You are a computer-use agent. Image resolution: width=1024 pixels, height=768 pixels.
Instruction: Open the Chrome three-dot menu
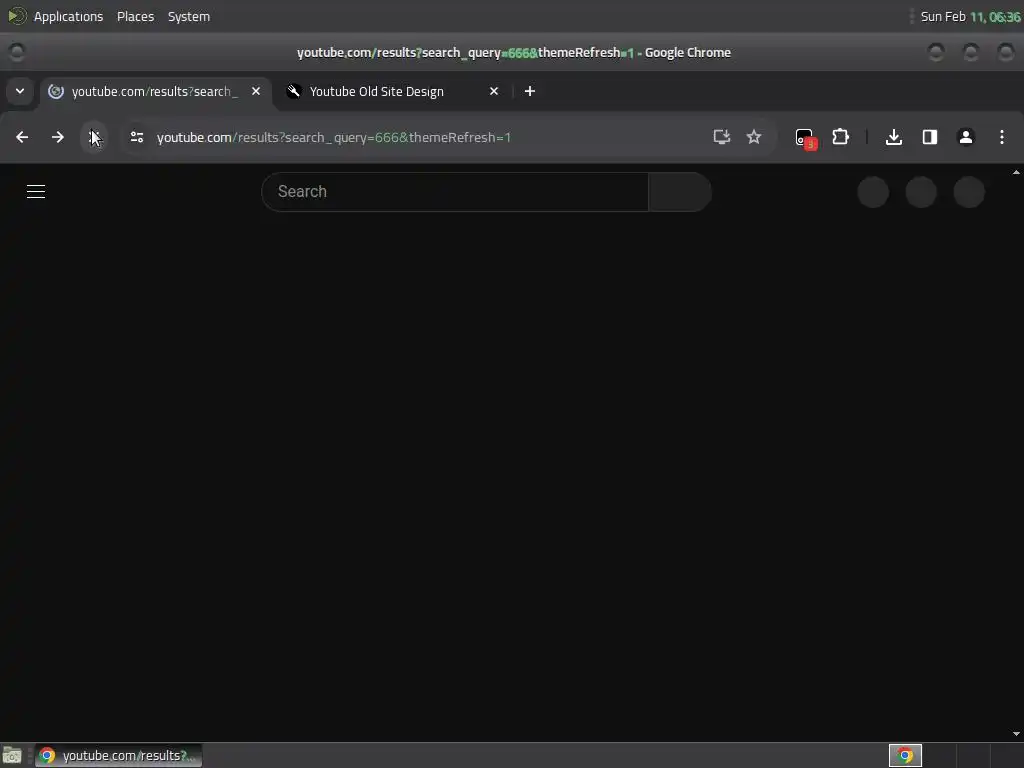(x=1002, y=137)
